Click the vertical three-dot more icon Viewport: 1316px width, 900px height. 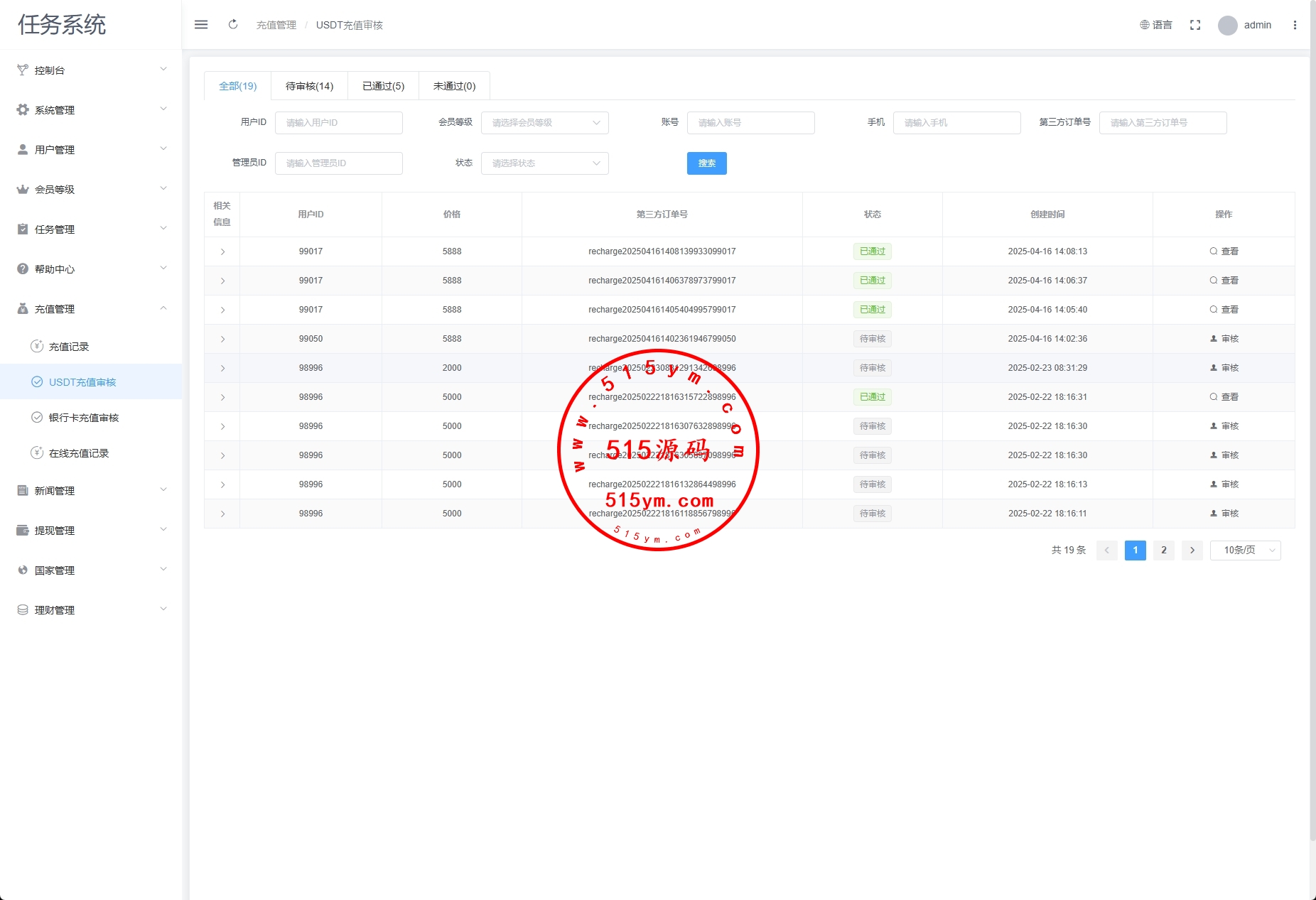pyautogui.click(x=1295, y=25)
